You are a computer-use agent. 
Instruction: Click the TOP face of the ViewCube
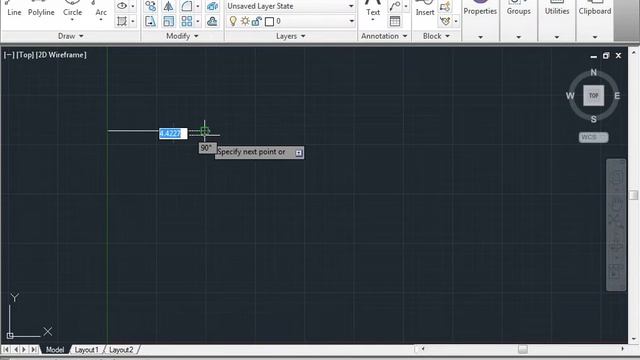(x=593, y=96)
